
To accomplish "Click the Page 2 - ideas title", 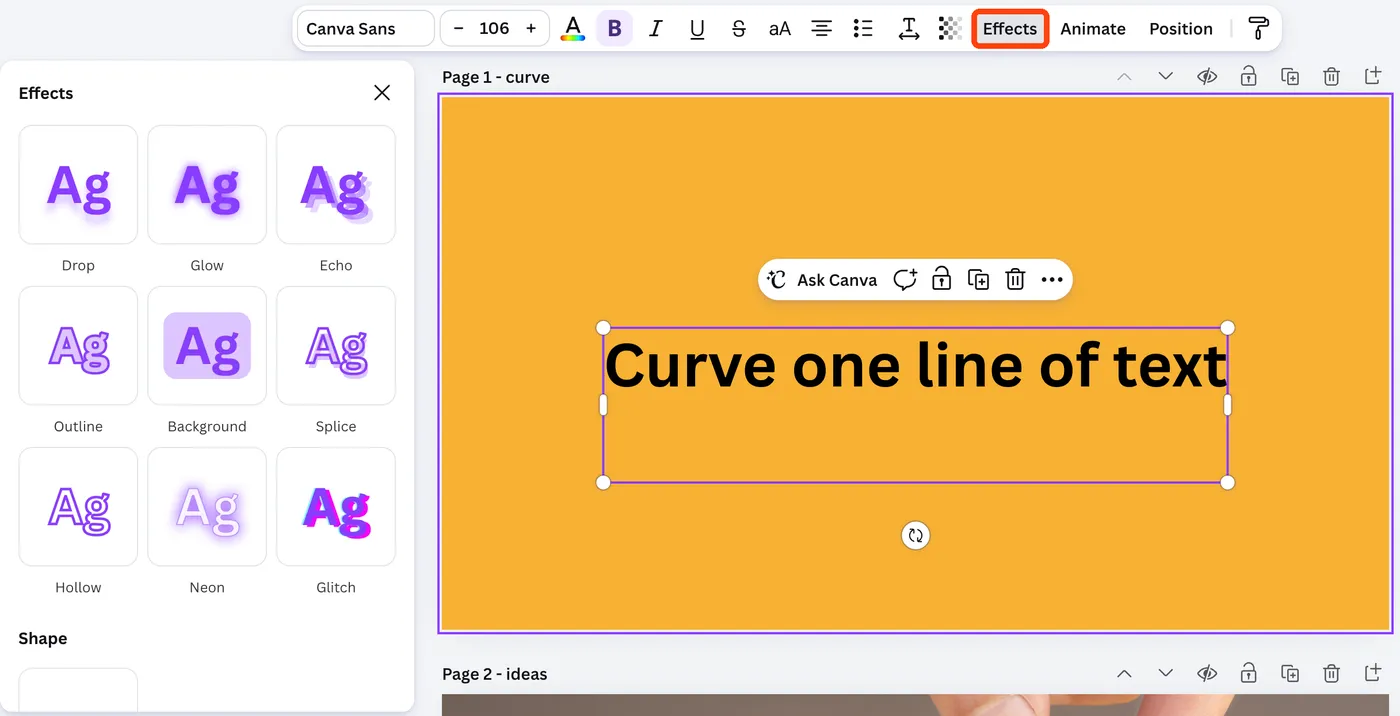I will pos(495,674).
